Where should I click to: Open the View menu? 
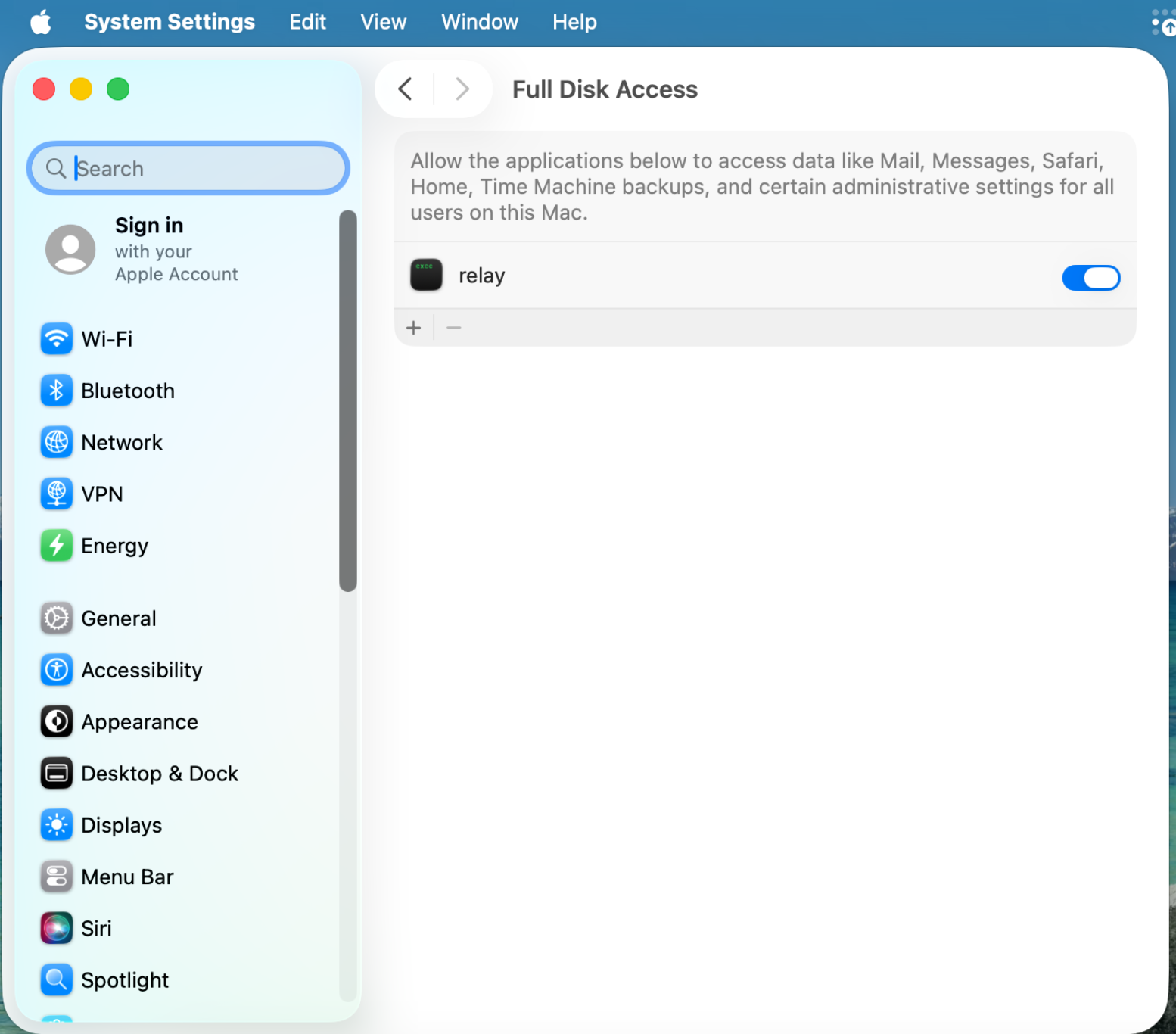[383, 22]
